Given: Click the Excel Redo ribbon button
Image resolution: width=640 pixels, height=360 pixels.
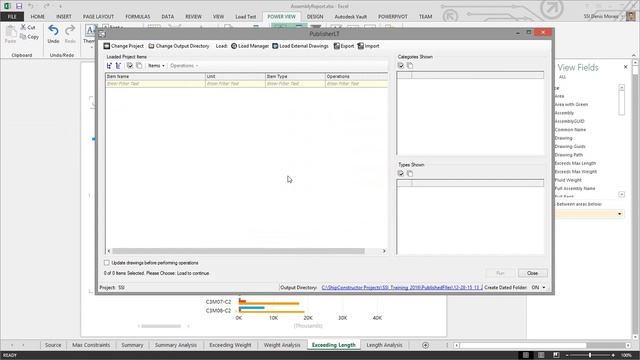Looking at the screenshot, I should pos(70,34).
